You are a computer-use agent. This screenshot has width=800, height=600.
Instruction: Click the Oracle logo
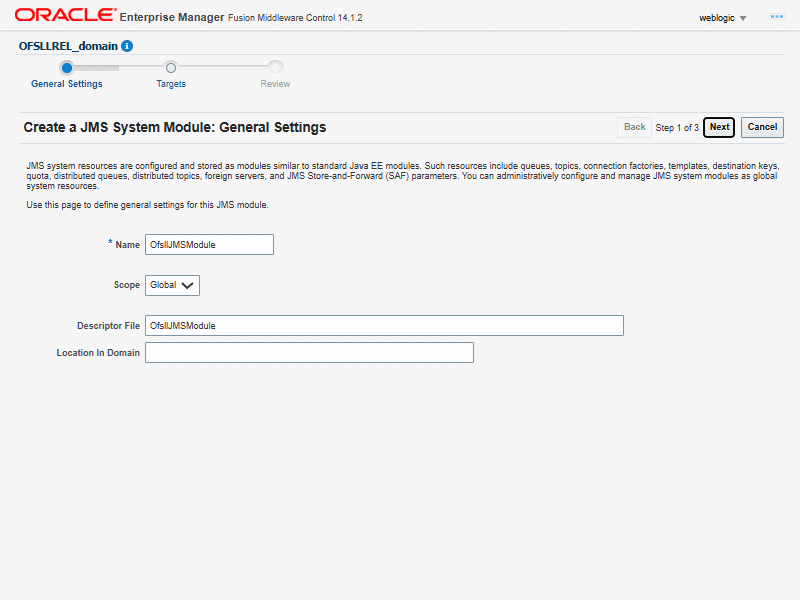click(x=65, y=15)
